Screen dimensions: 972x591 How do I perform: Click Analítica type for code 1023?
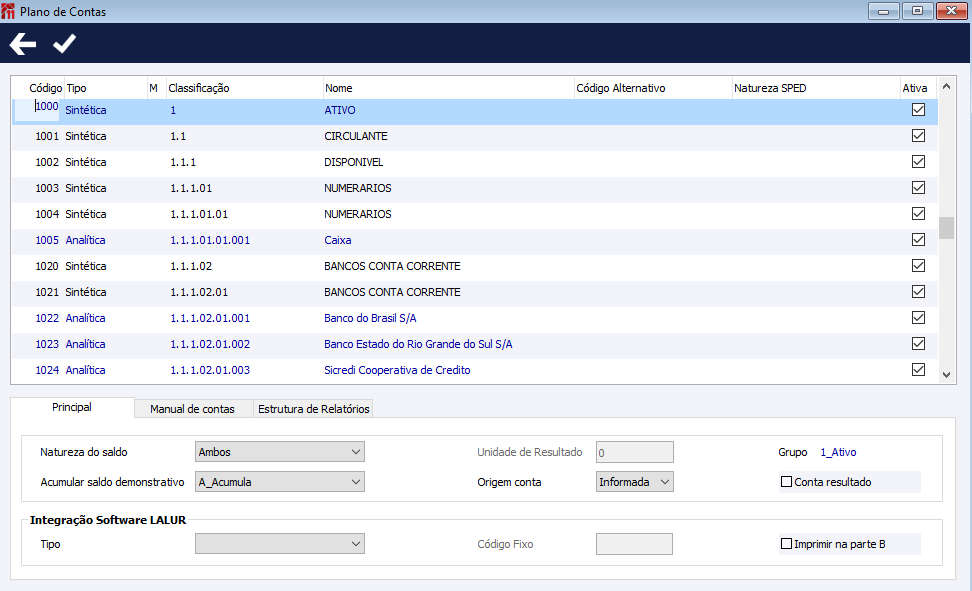(86, 344)
